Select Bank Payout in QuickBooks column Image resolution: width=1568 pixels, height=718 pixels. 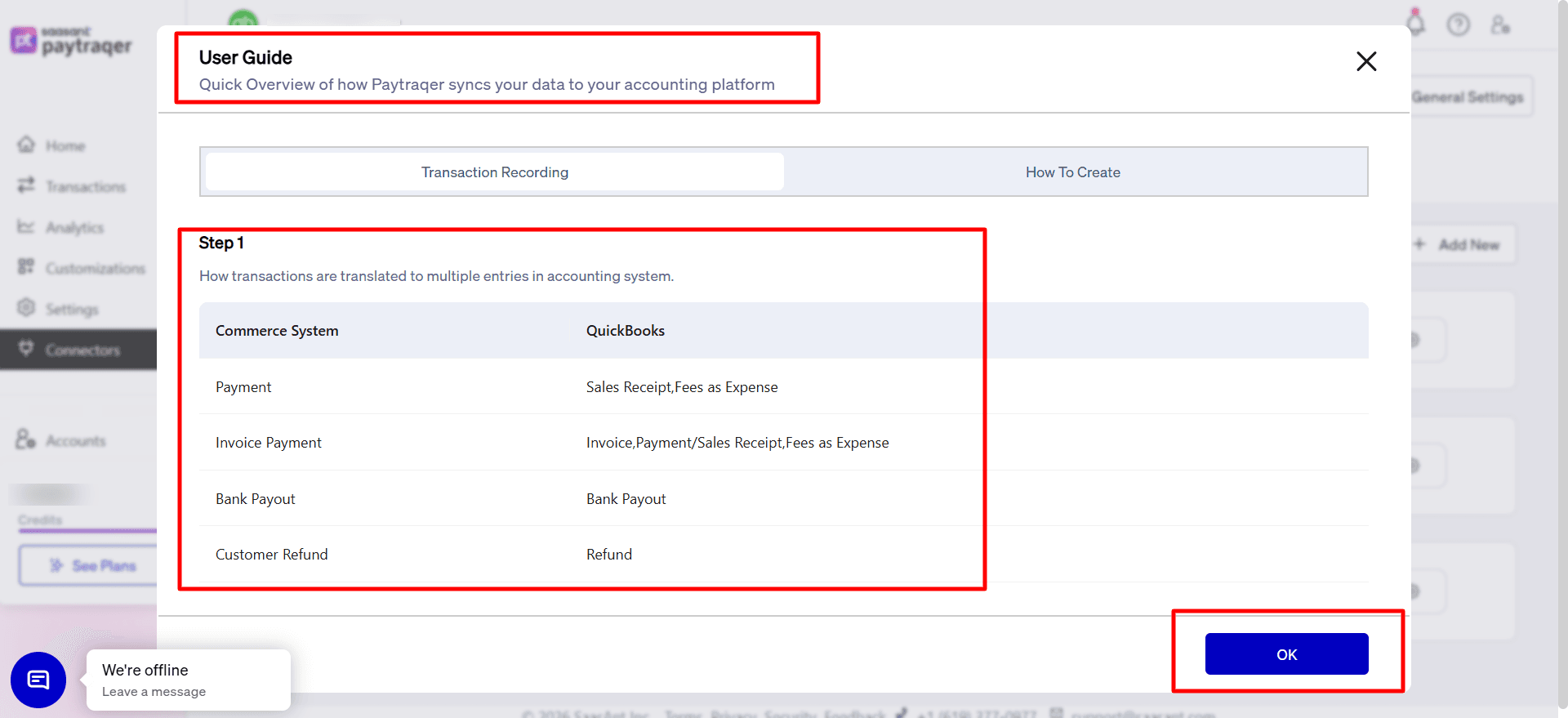click(x=626, y=499)
